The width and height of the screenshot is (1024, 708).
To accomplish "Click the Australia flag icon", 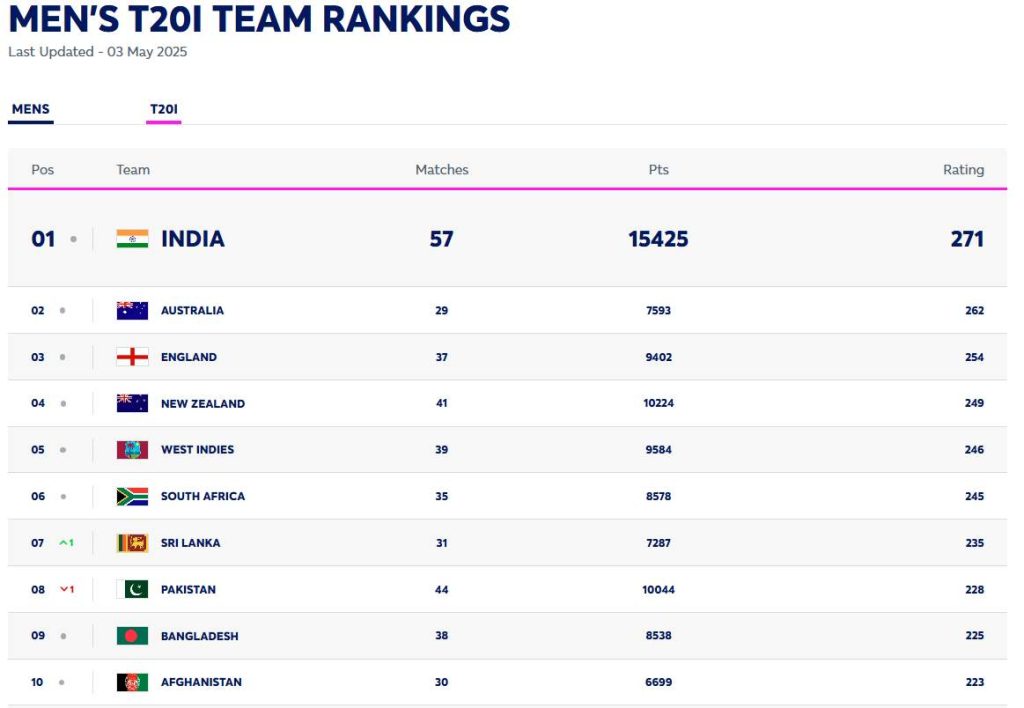I will pyautogui.click(x=132, y=311).
